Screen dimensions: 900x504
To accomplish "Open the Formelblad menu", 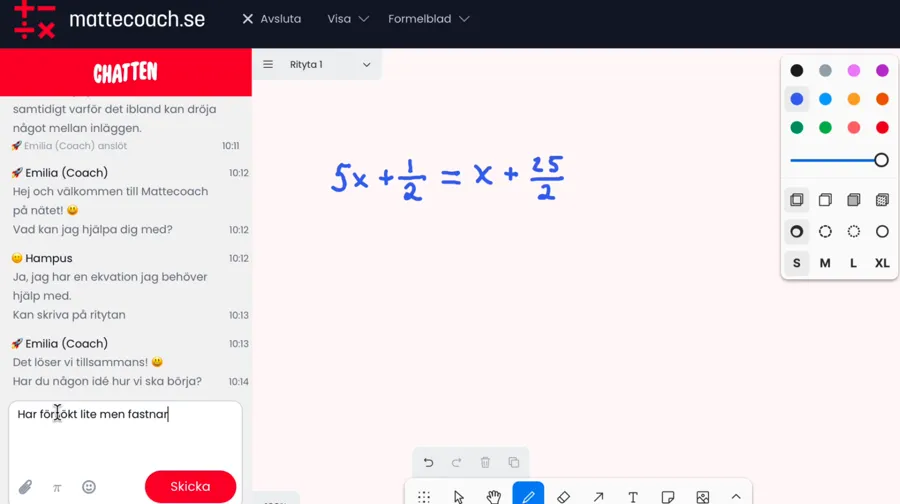I will click(429, 19).
